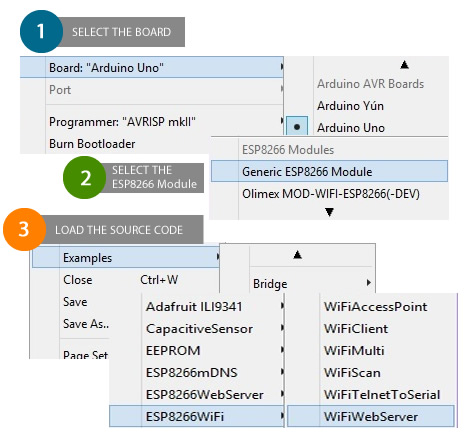465x436 pixels.
Task: Click the up arrow above Bridge item
Action: click(297, 255)
